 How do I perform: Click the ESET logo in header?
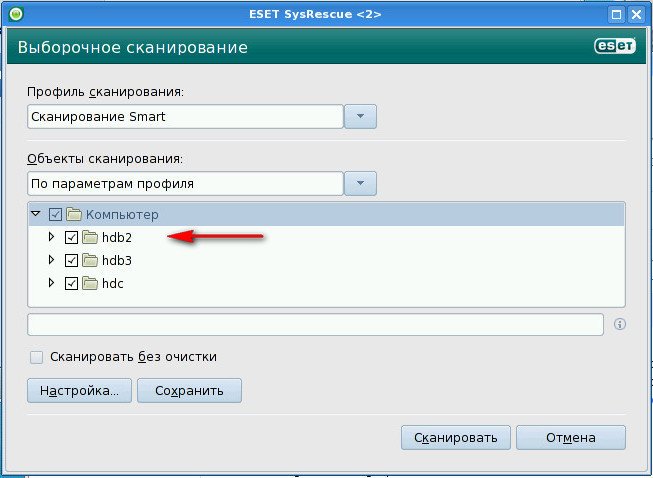click(x=615, y=46)
